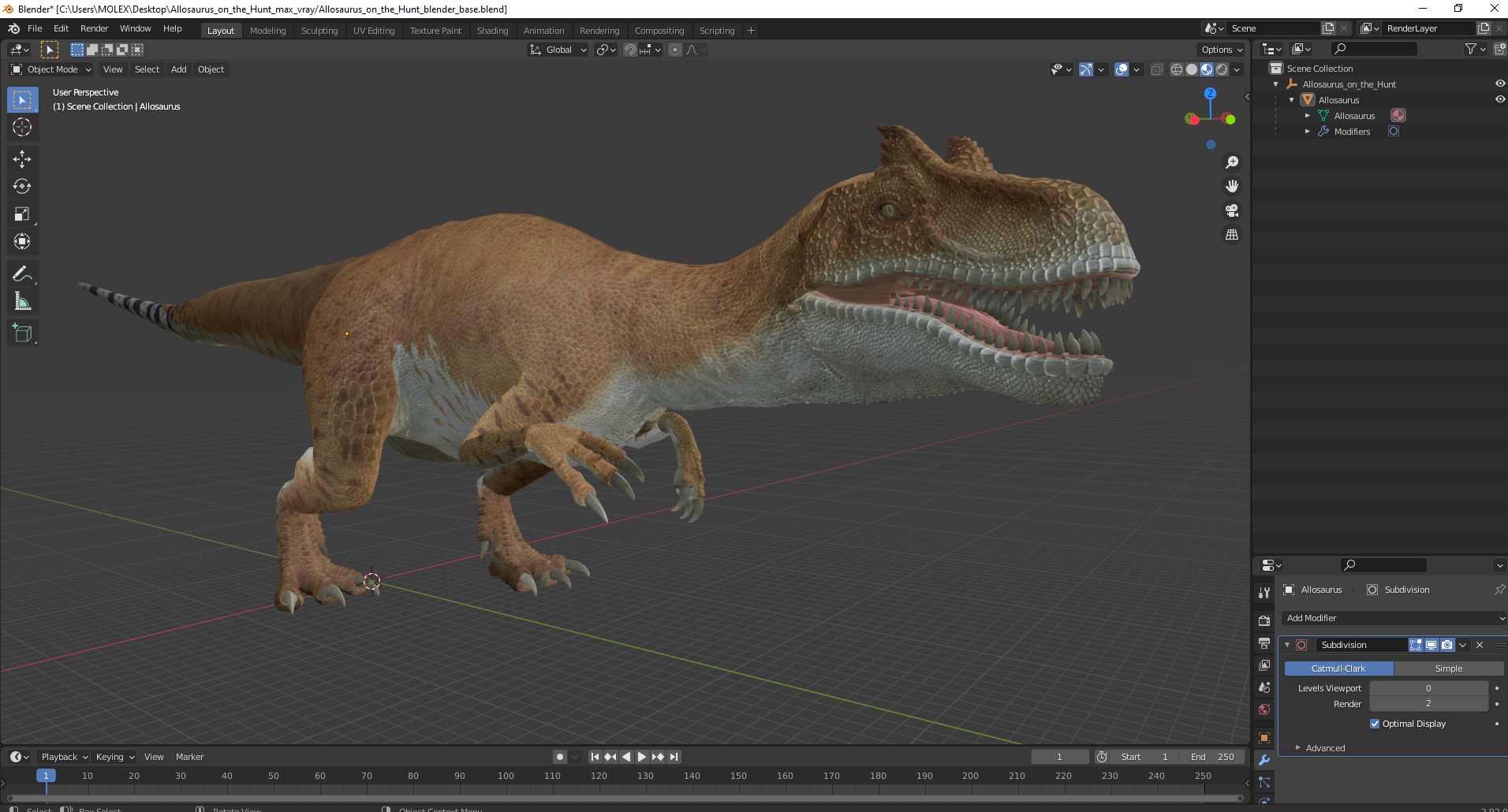The image size is (1508, 812).
Task: Toggle proportional editing
Action: pos(675,50)
